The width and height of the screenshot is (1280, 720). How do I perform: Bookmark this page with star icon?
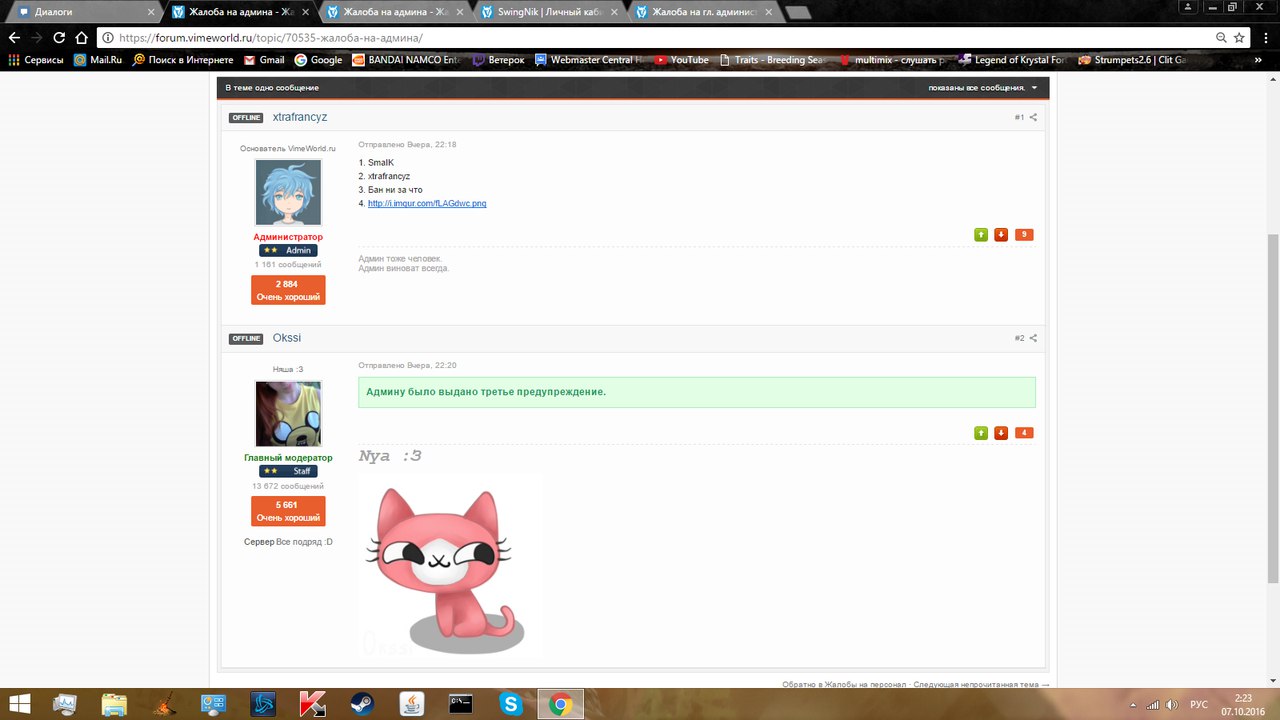(1239, 38)
